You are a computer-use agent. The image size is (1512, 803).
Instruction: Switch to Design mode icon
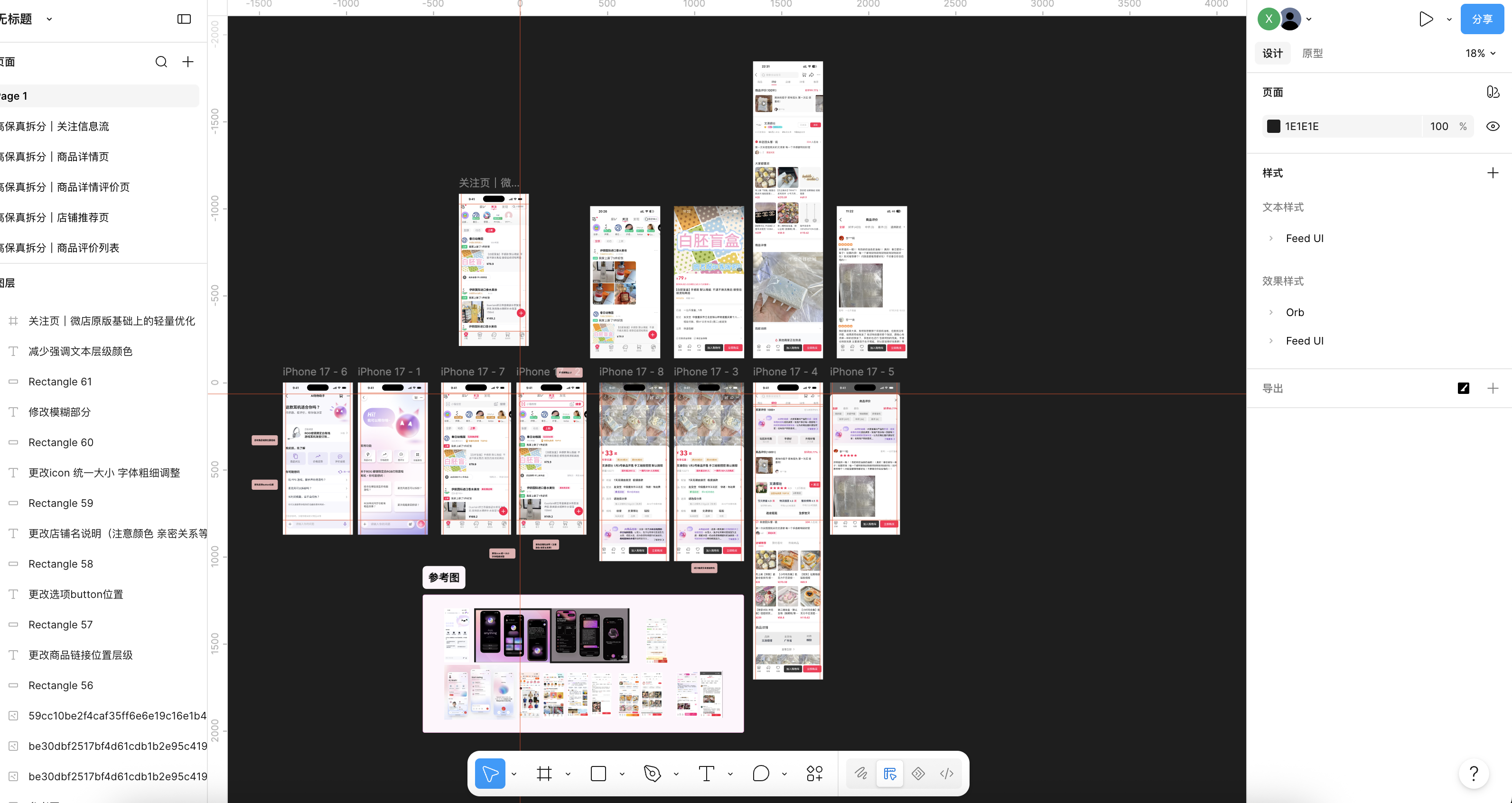890,774
